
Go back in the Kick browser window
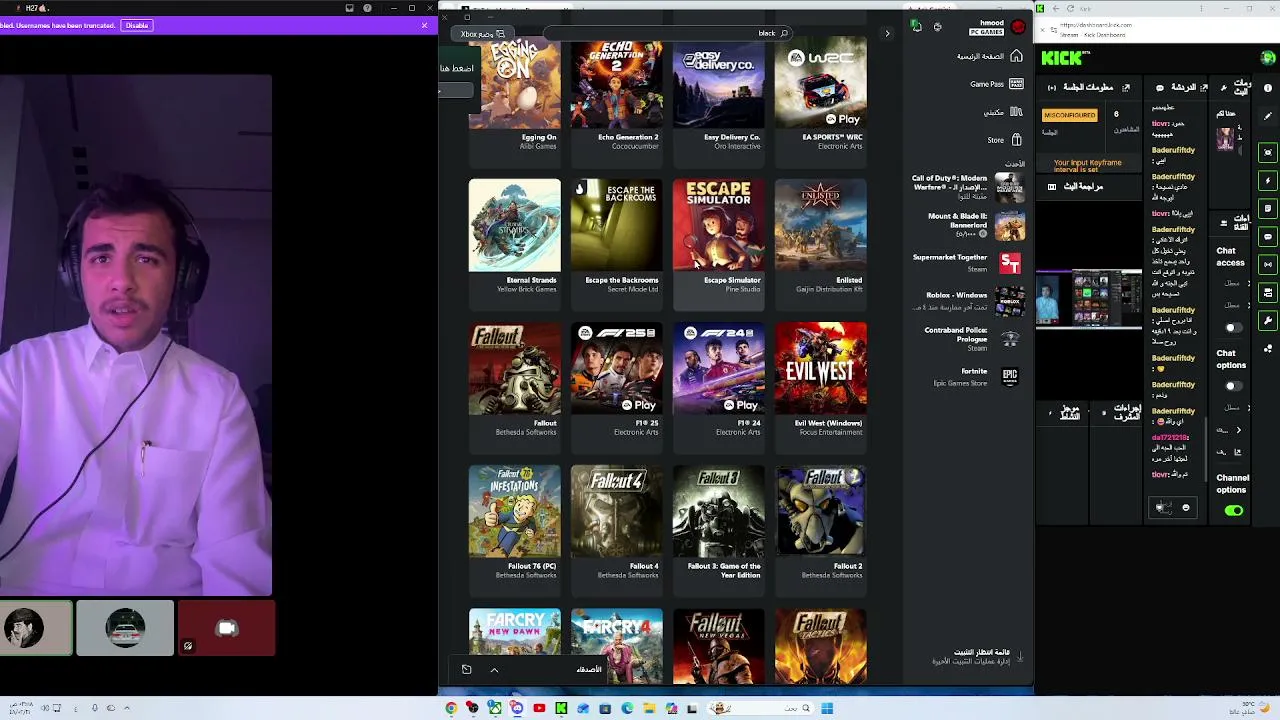click(1056, 9)
